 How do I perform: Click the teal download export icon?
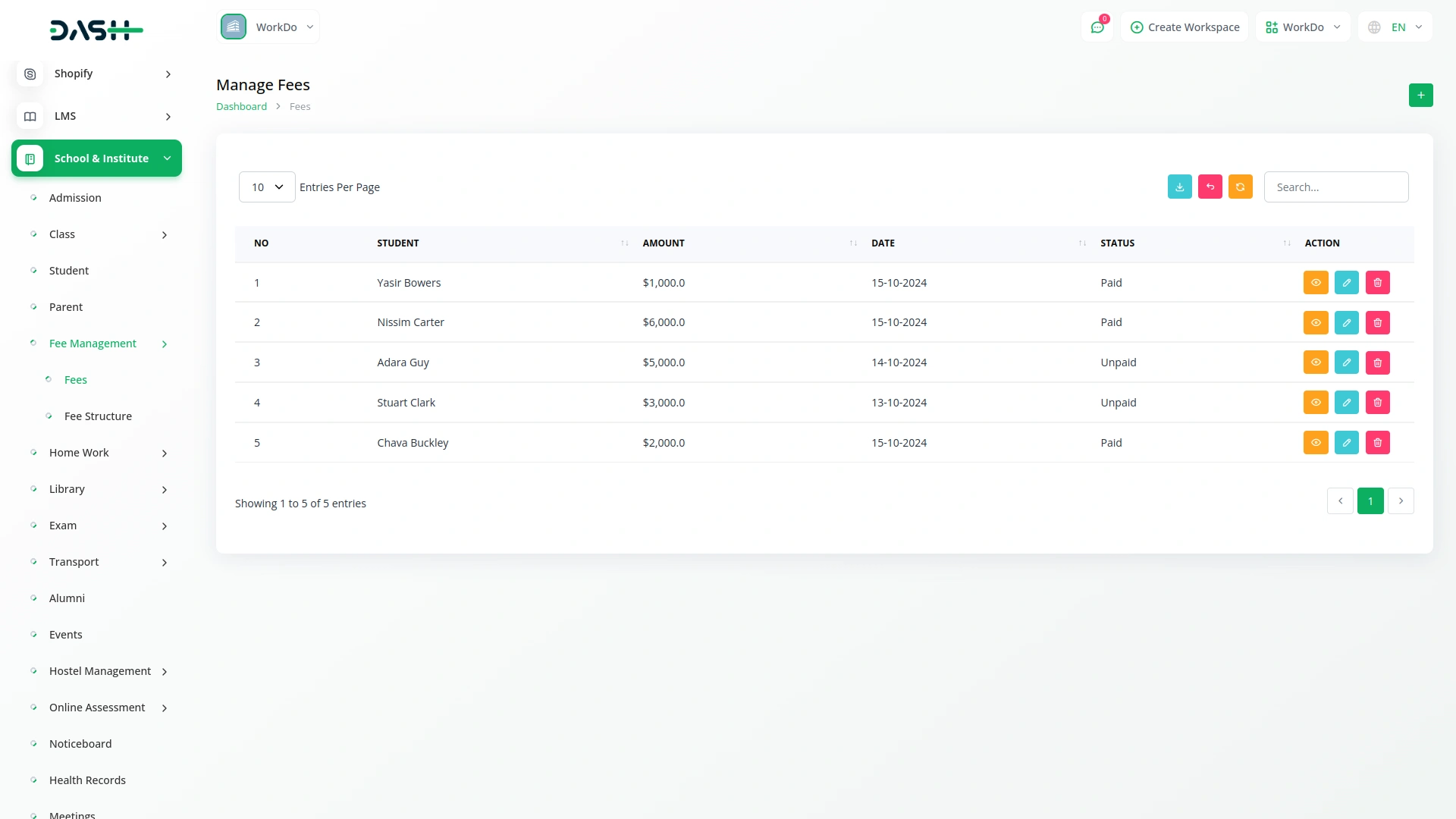[x=1179, y=187]
